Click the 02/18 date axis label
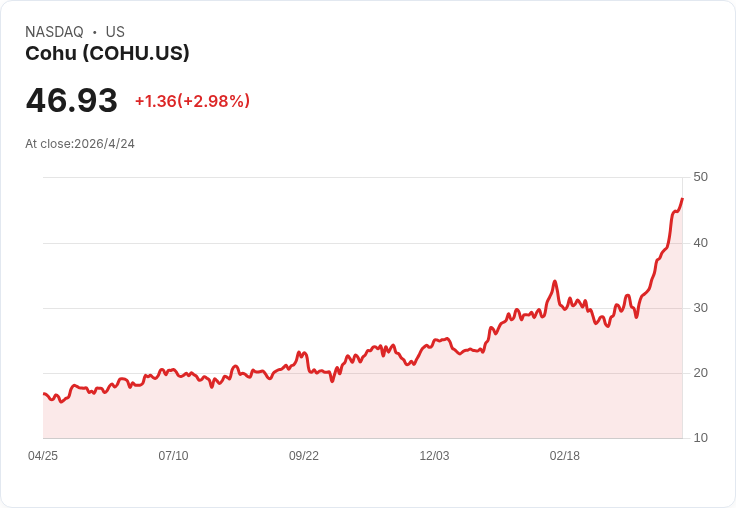Screen dimensions: 736x508 pyautogui.click(x=565, y=456)
